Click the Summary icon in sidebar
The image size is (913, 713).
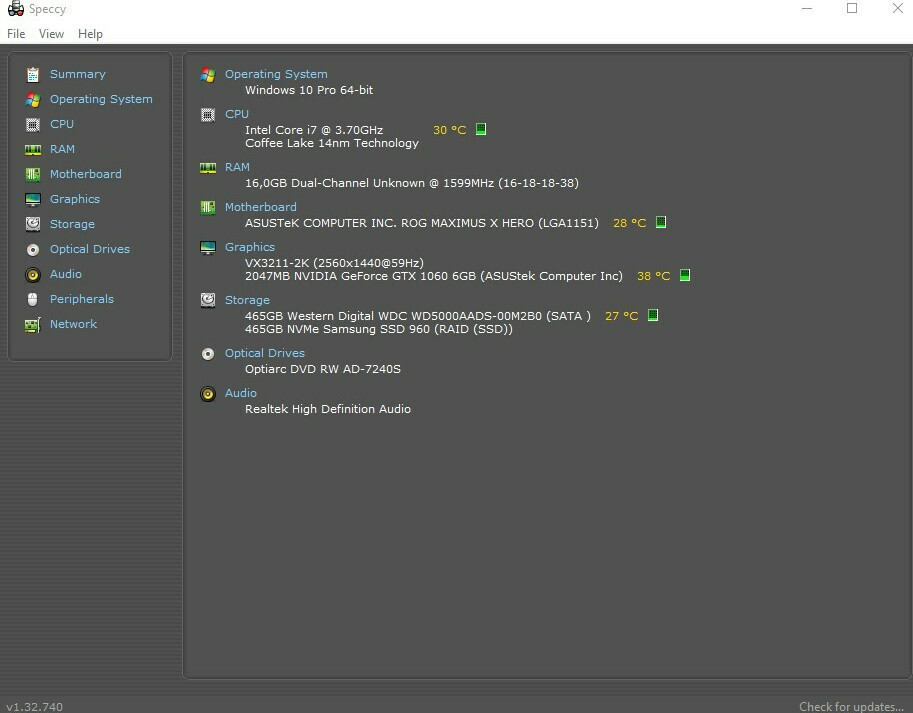click(x=33, y=74)
